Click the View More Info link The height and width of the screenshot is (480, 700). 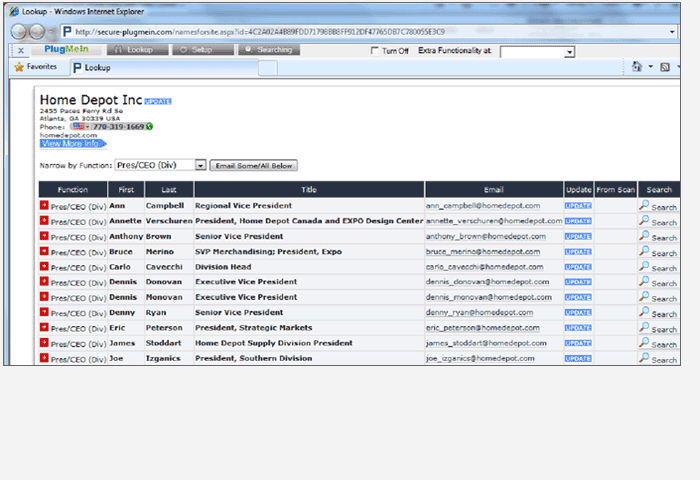pyautogui.click(x=73, y=143)
